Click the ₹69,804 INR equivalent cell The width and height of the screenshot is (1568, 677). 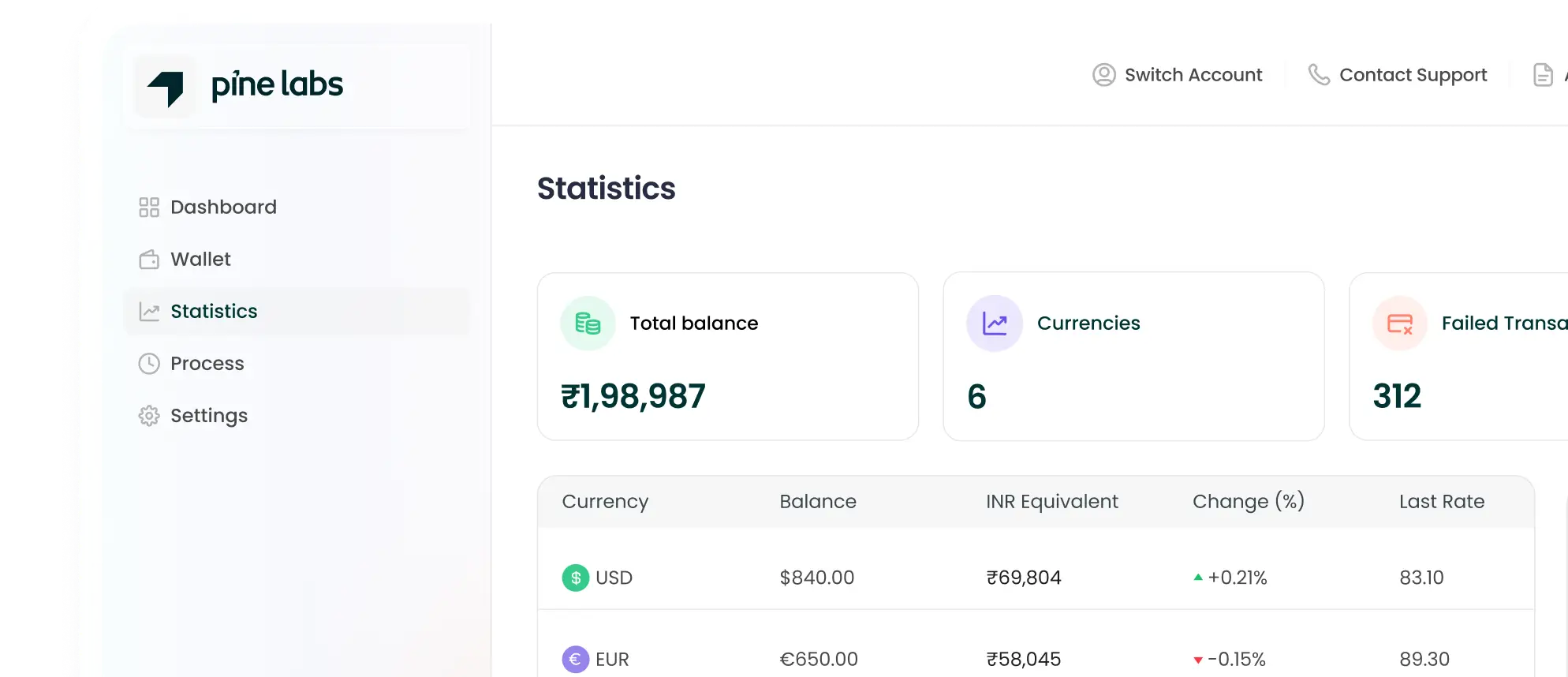coord(1024,578)
